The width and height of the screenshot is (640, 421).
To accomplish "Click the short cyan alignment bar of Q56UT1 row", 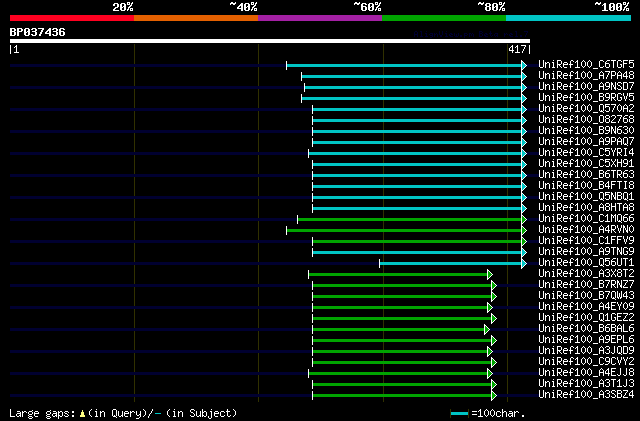I will (x=451, y=264).
